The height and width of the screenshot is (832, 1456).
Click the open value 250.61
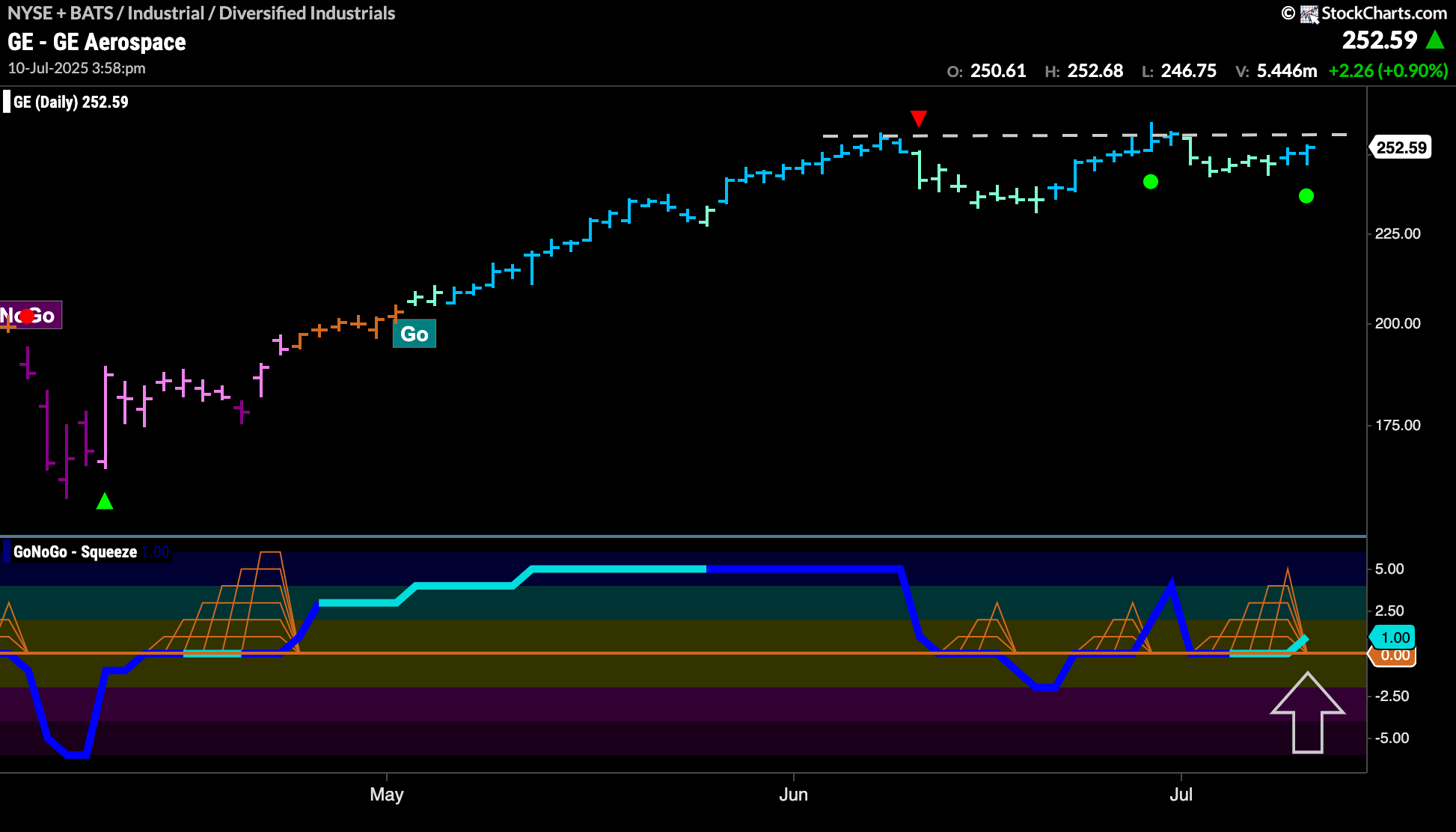[x=998, y=71]
